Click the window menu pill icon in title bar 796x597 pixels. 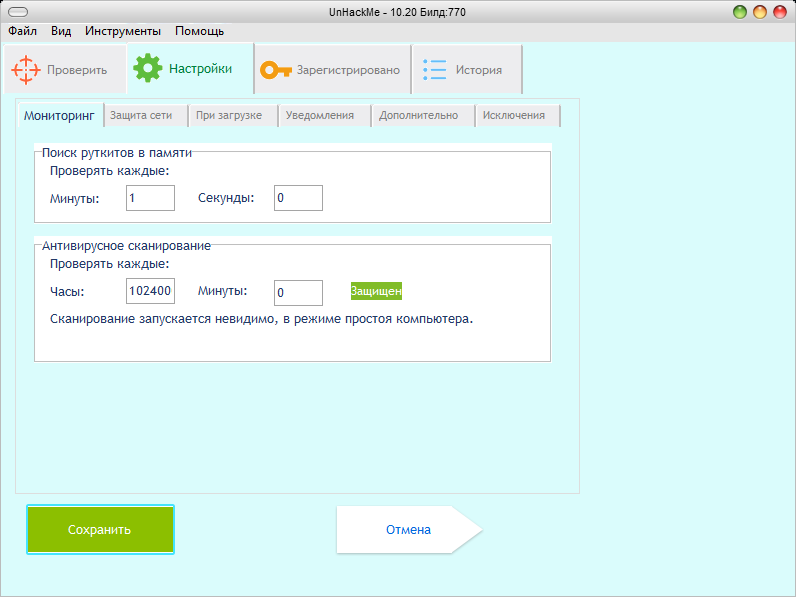coord(18,12)
